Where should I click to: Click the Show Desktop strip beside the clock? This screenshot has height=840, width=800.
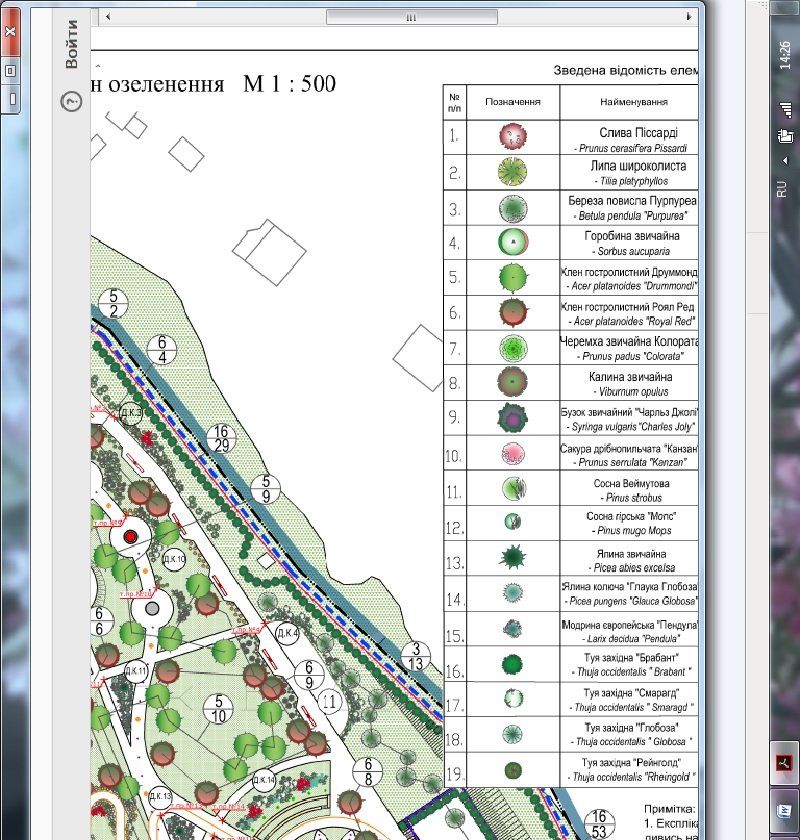783,8
